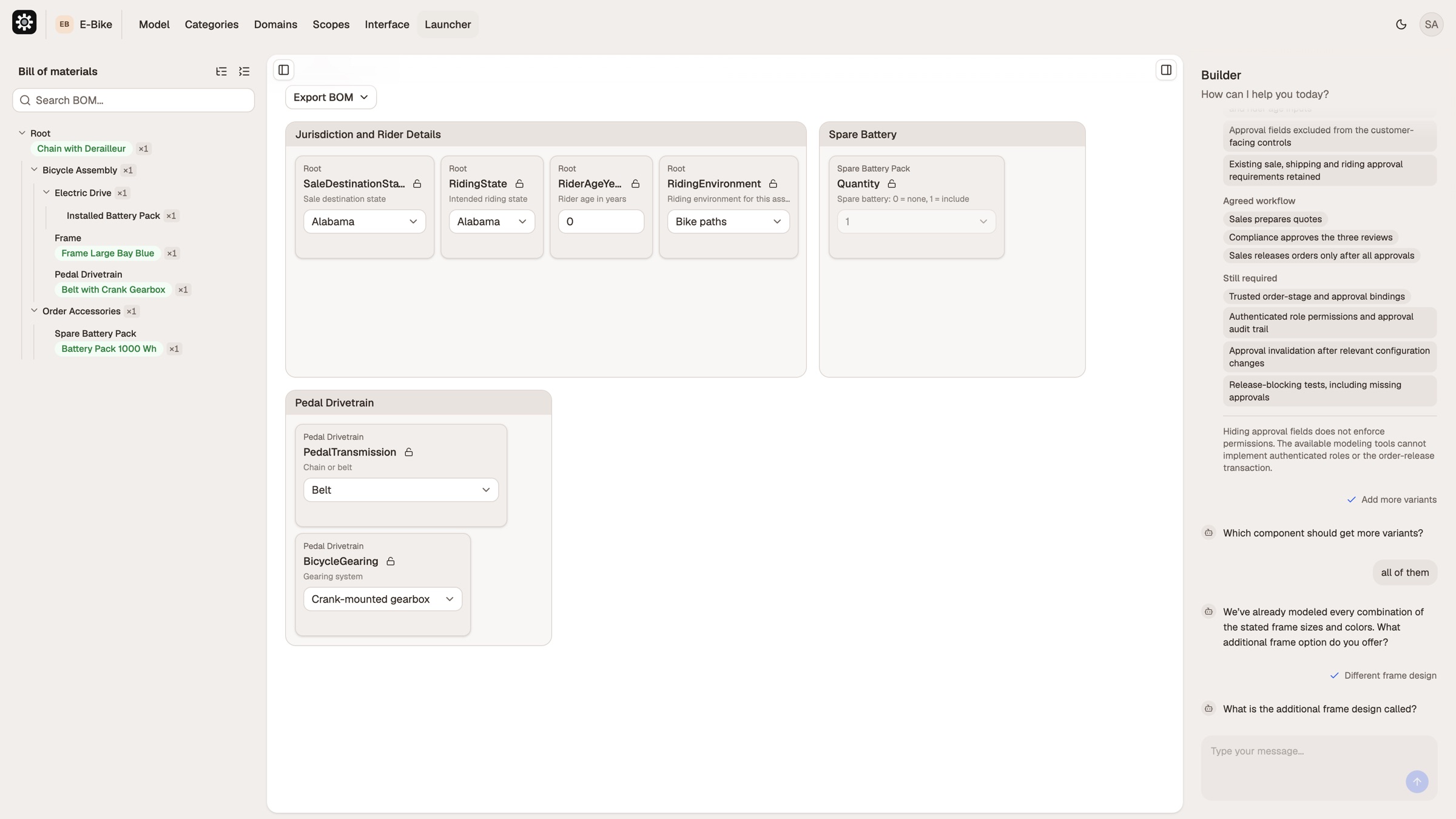Toggle dark mode moon icon
Image resolution: width=1456 pixels, height=819 pixels.
[1401, 24]
